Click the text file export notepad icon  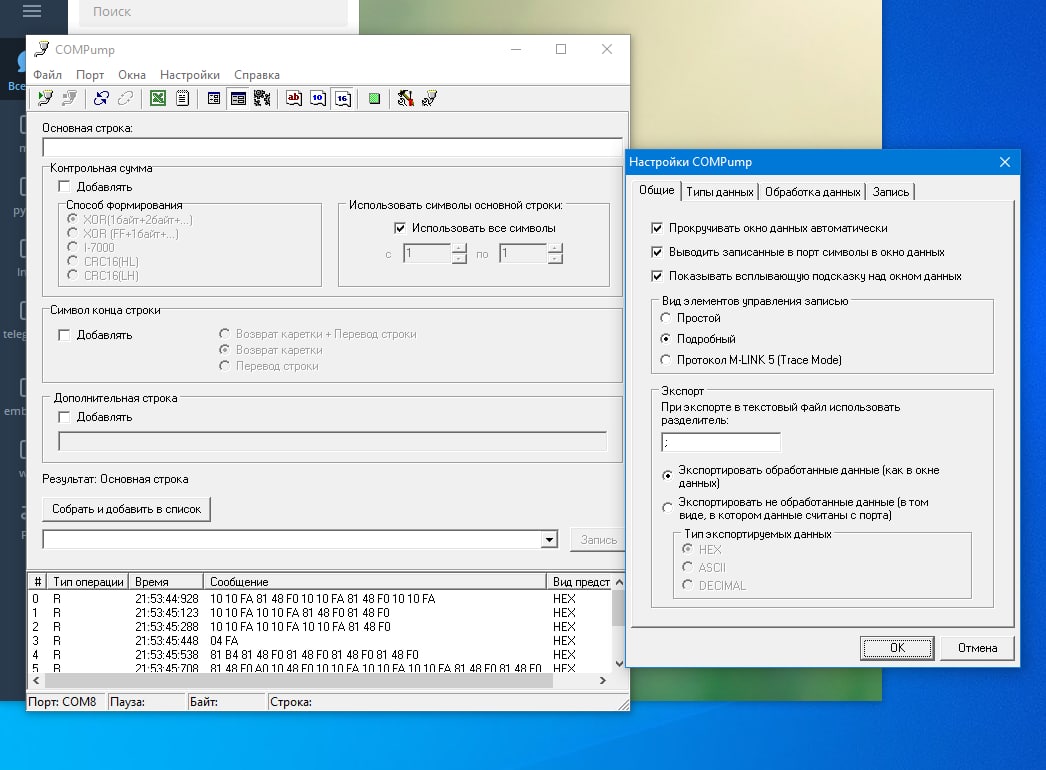(x=182, y=98)
